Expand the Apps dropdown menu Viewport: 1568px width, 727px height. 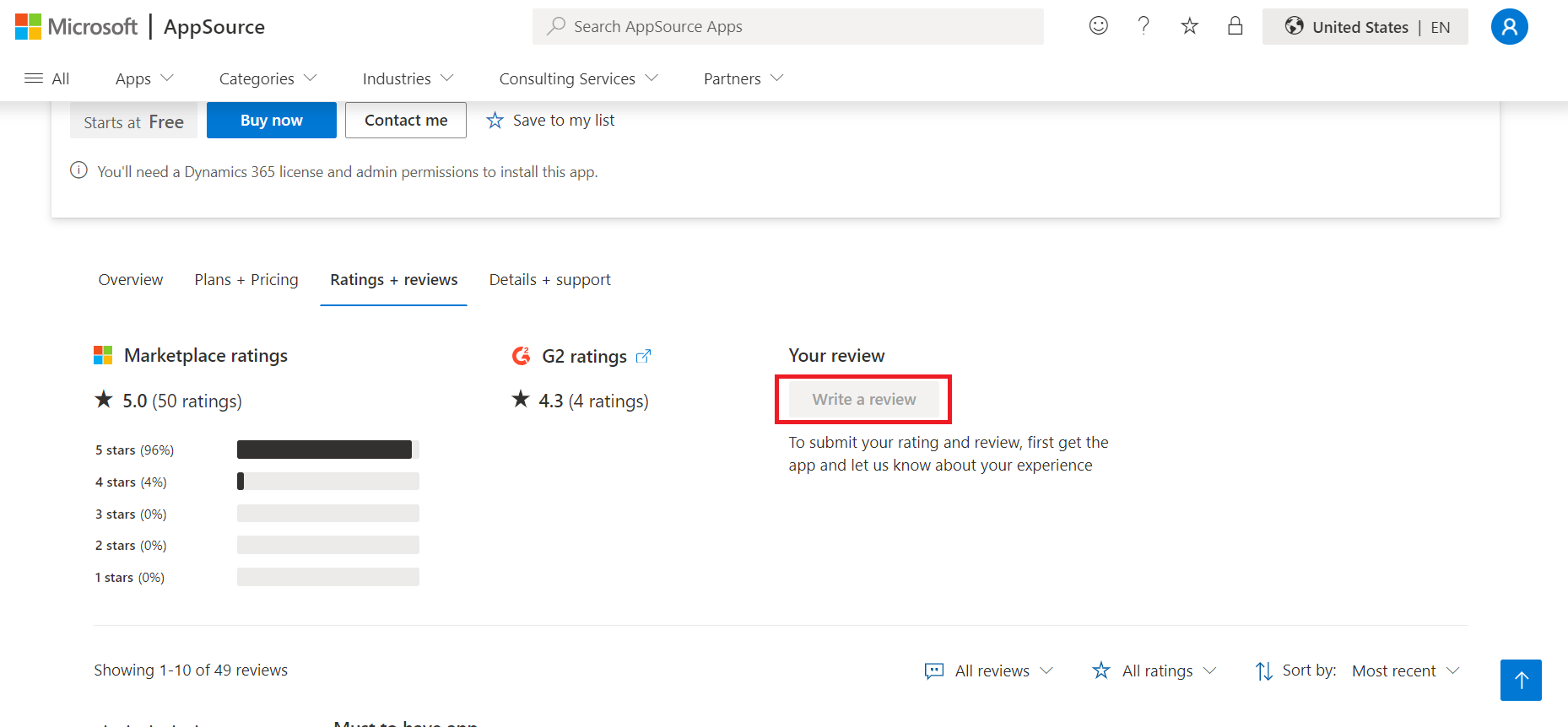tap(144, 78)
